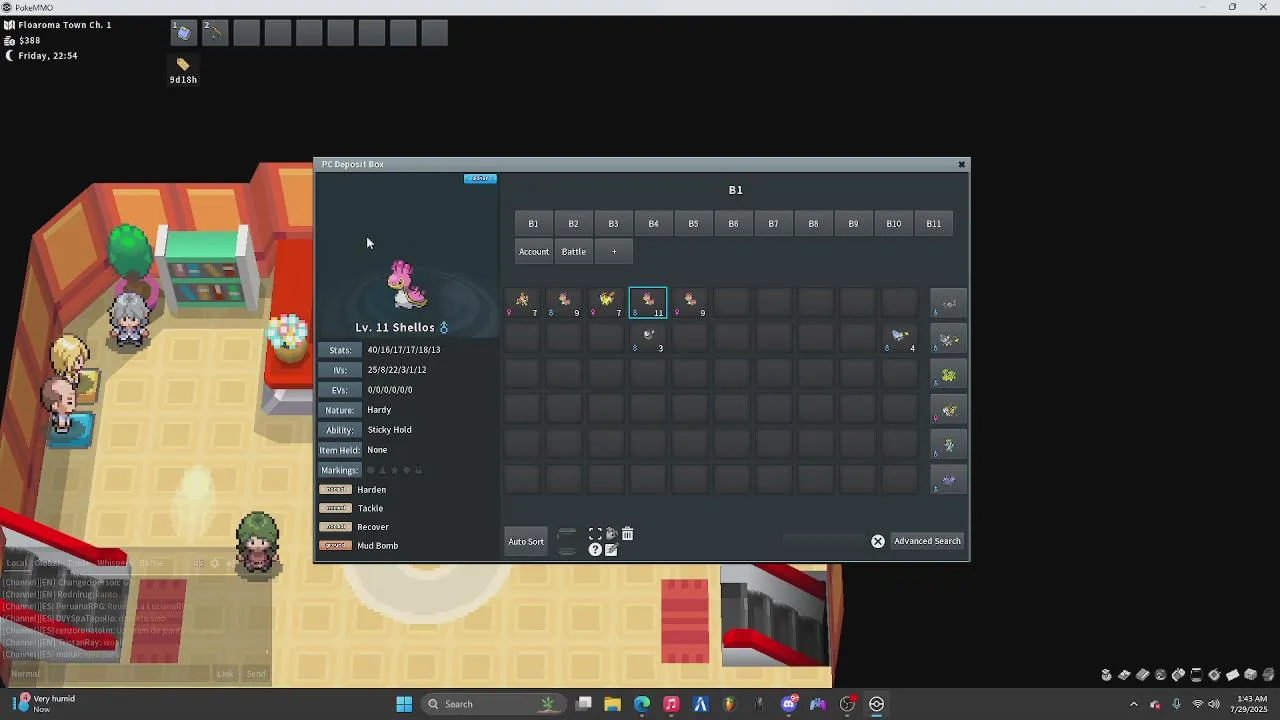Click the trash can release icon
This screenshot has width=1280, height=720.
[x=628, y=534]
